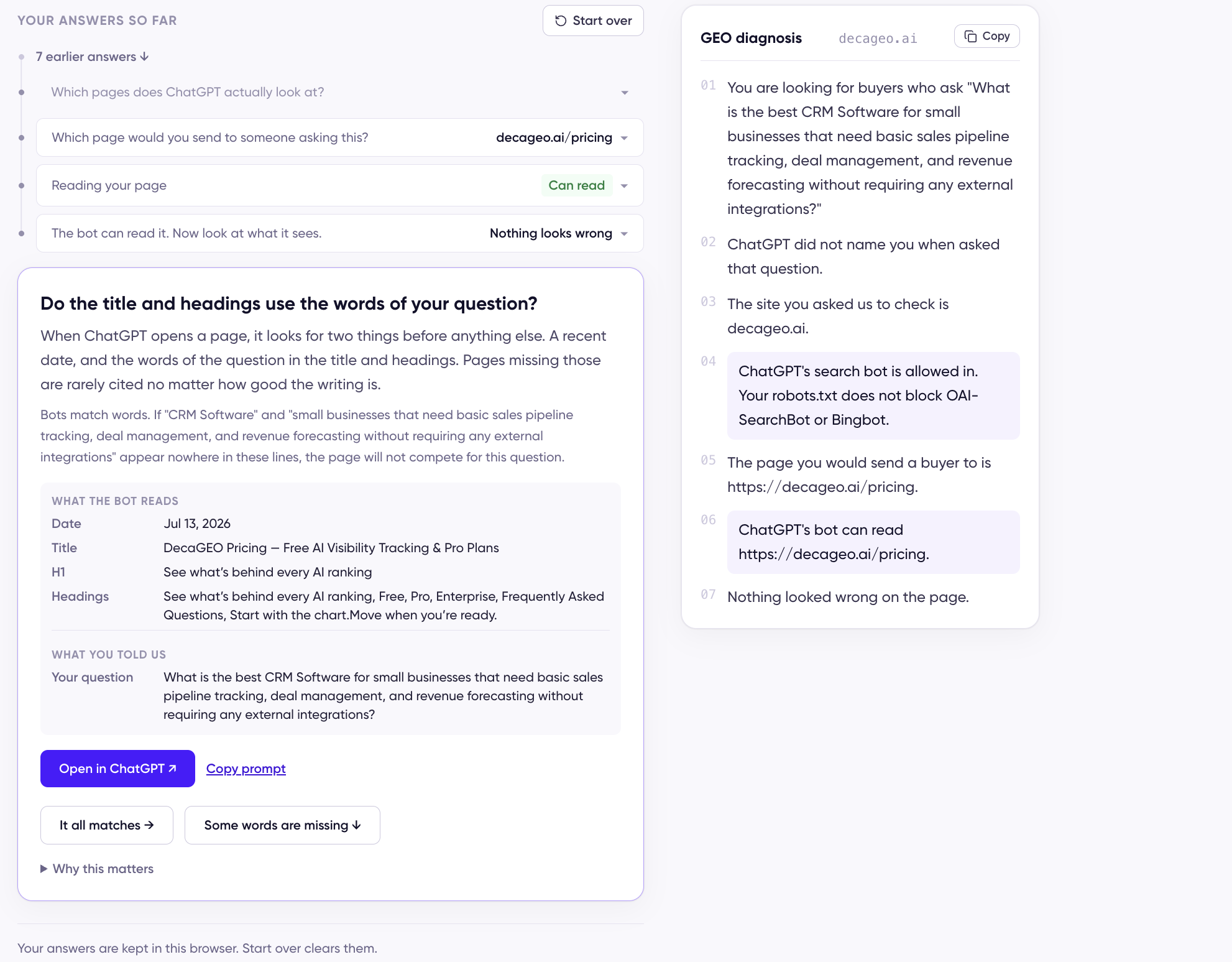Screen dimensions: 1232x962
Task: Click the H1 value 'See what's behind every AI ranking'
Action: [268, 572]
